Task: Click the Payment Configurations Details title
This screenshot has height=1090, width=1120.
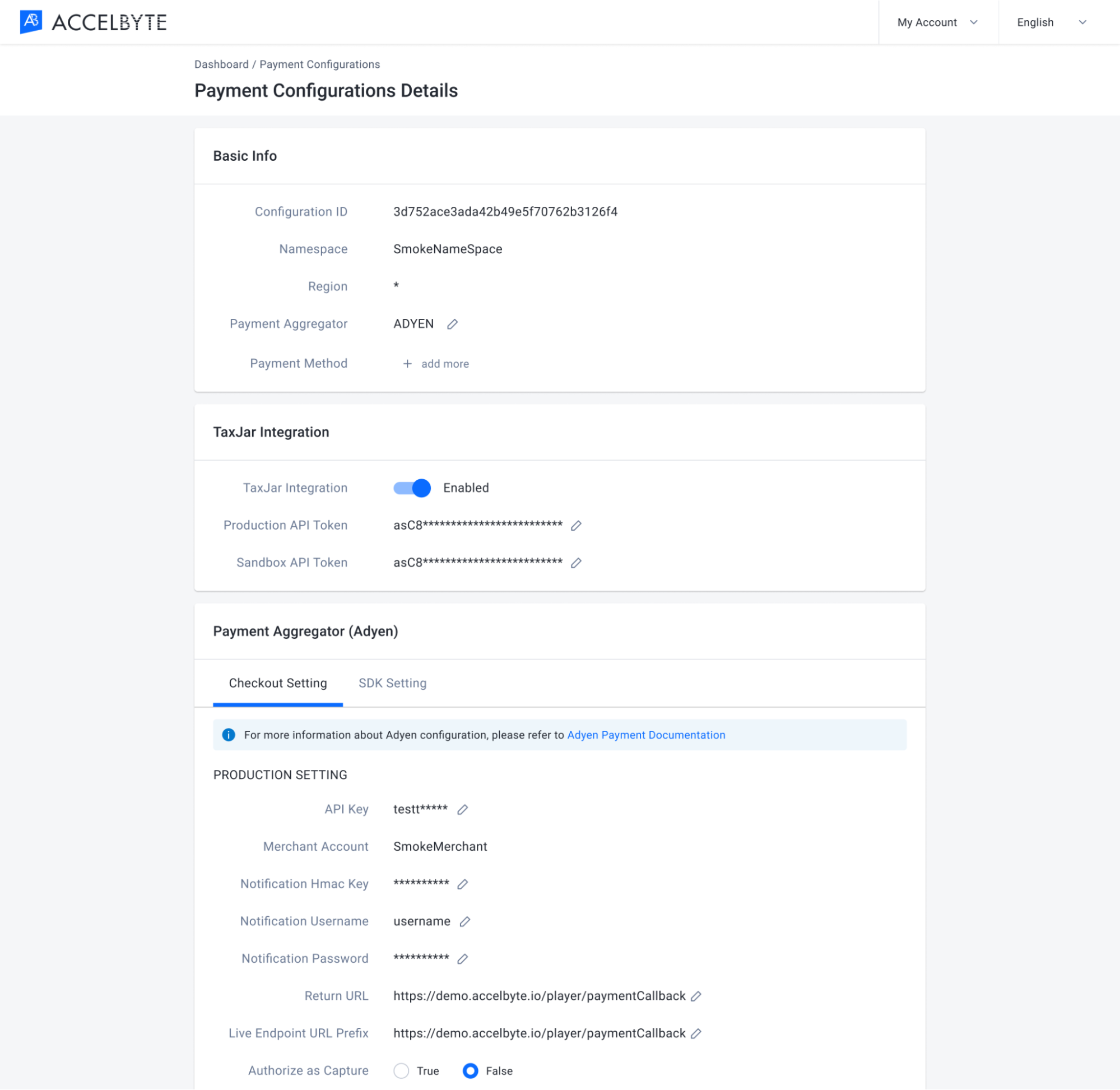Action: (326, 90)
